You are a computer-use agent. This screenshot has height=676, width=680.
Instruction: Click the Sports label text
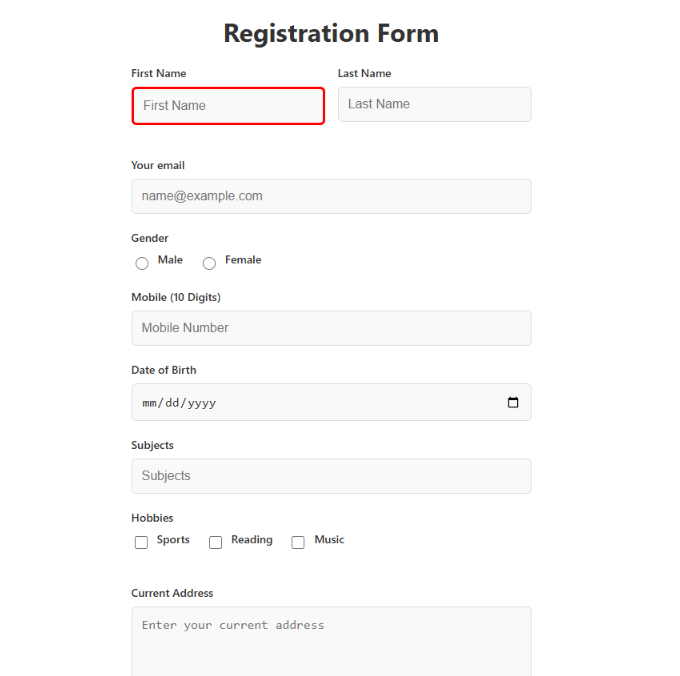pos(173,540)
